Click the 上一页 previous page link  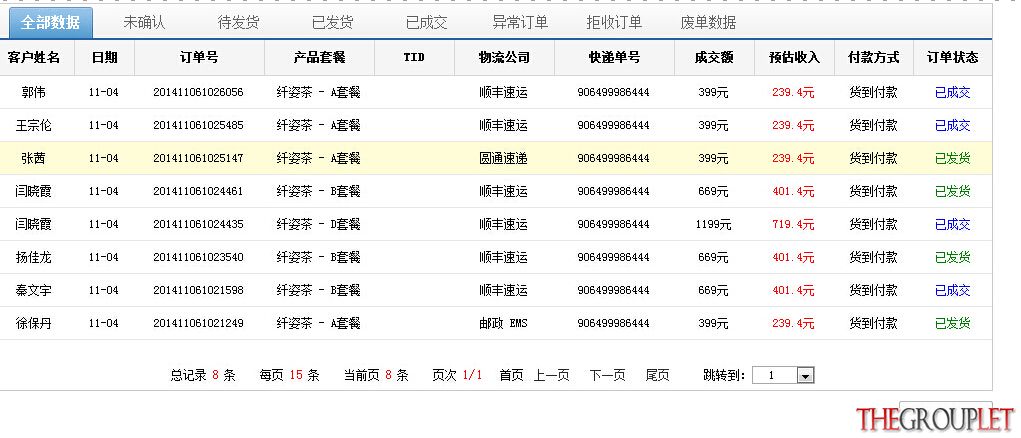(x=552, y=376)
